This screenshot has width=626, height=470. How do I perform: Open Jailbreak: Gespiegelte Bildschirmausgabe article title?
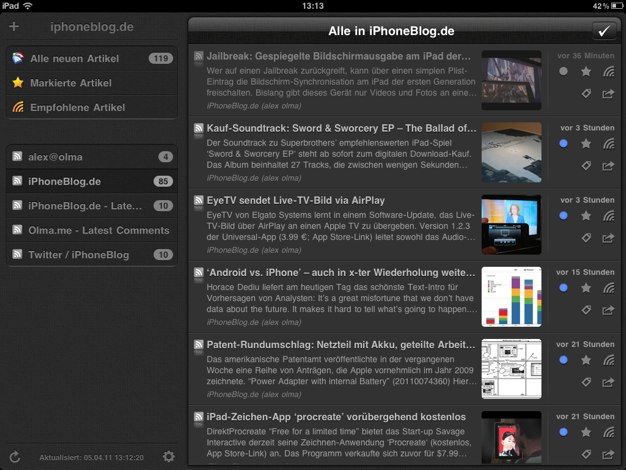pyautogui.click(x=339, y=56)
